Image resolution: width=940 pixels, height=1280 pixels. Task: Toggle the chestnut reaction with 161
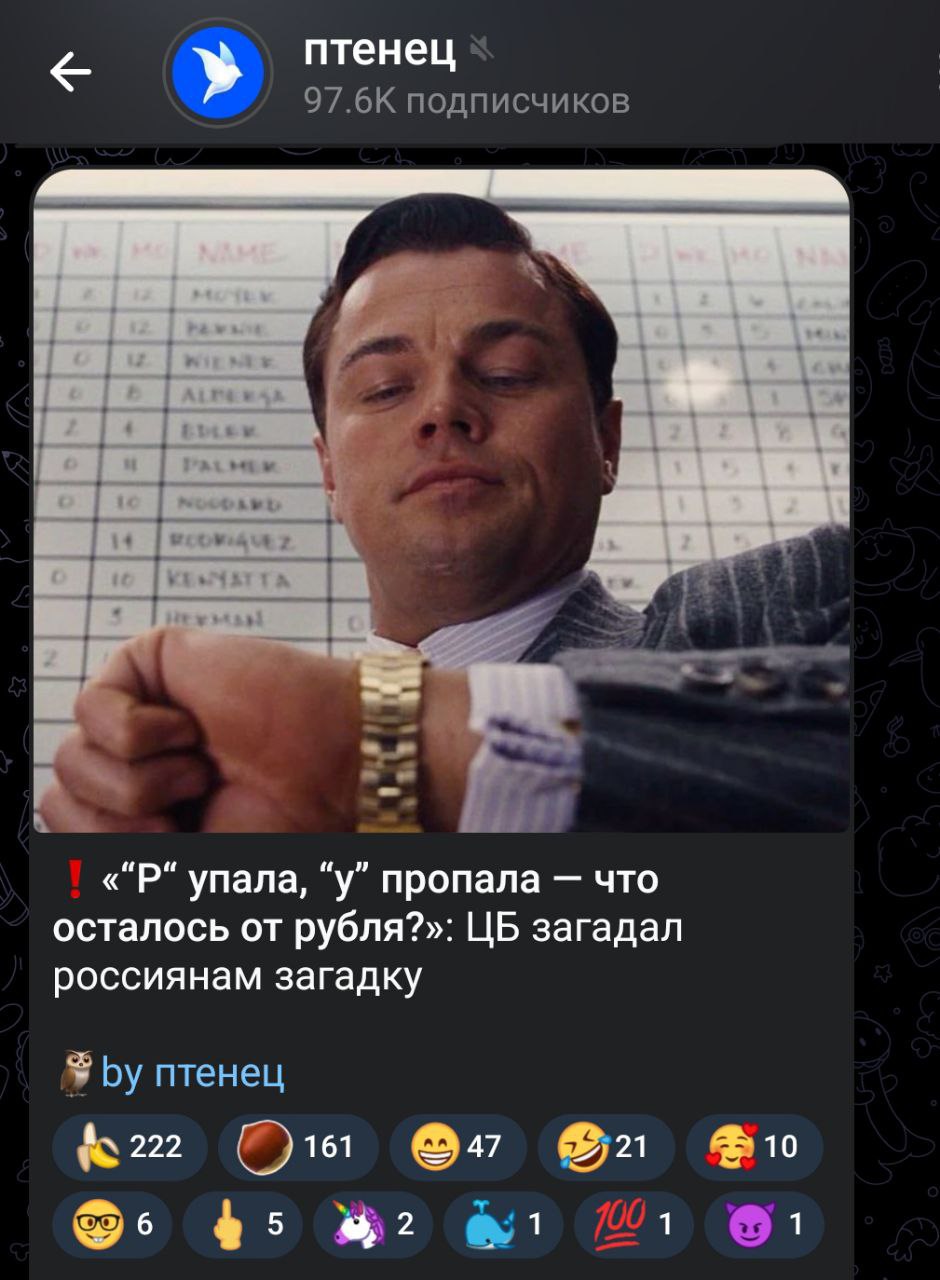point(298,1146)
